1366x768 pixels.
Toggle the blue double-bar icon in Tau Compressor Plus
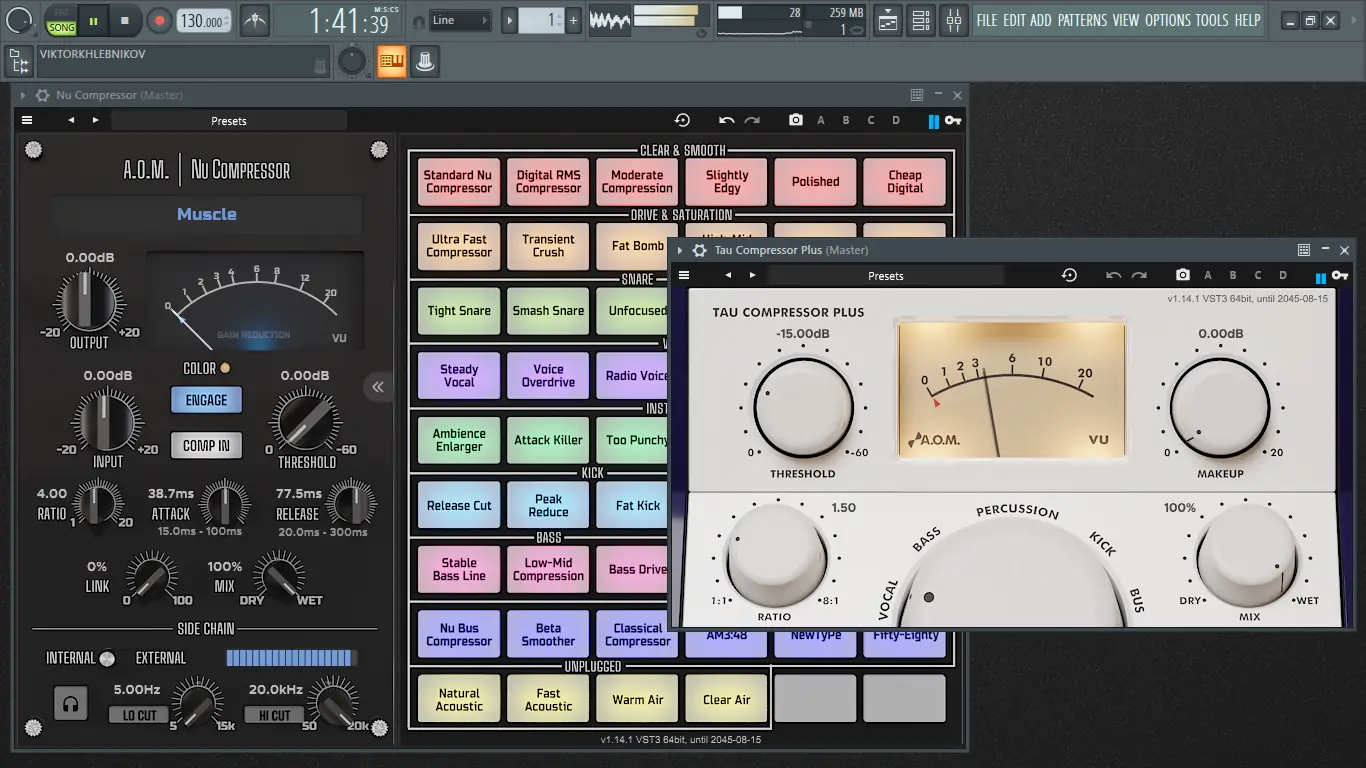(1321, 277)
